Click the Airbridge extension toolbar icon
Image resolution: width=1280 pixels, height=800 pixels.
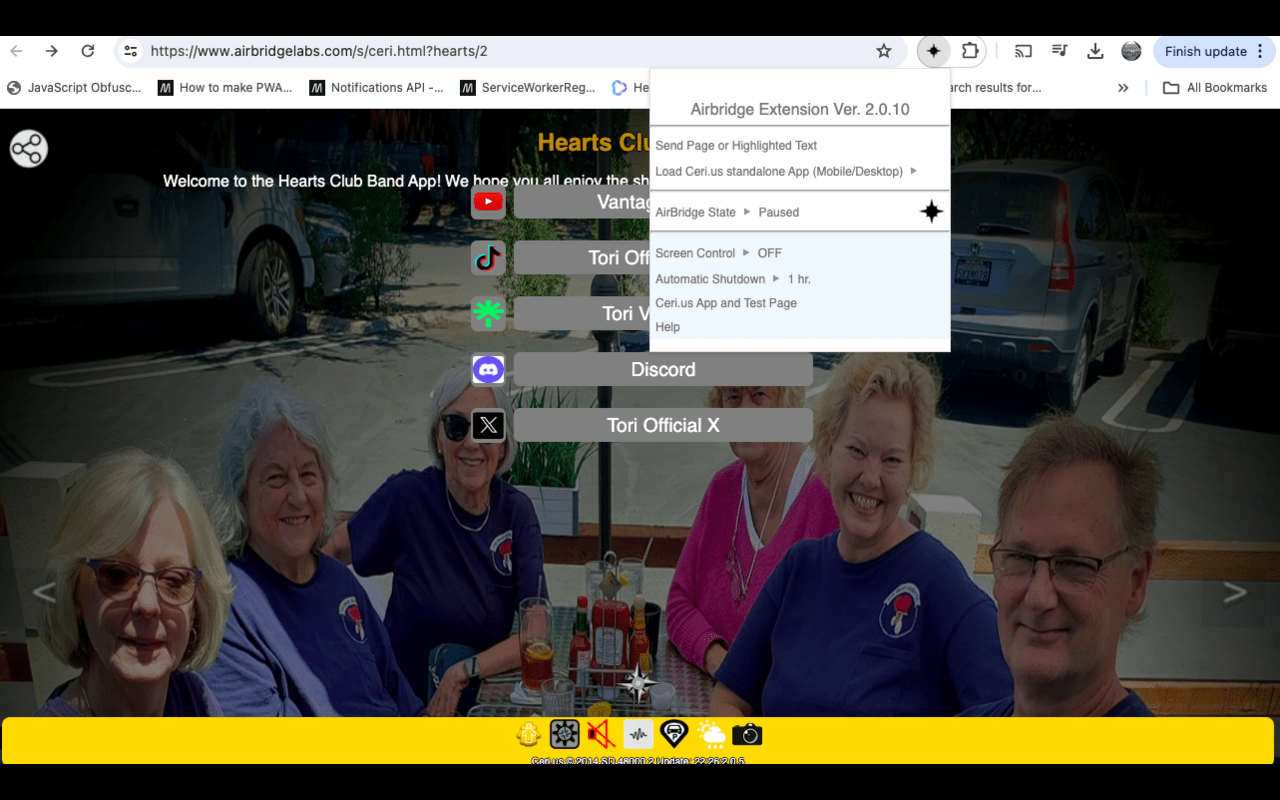pos(933,51)
